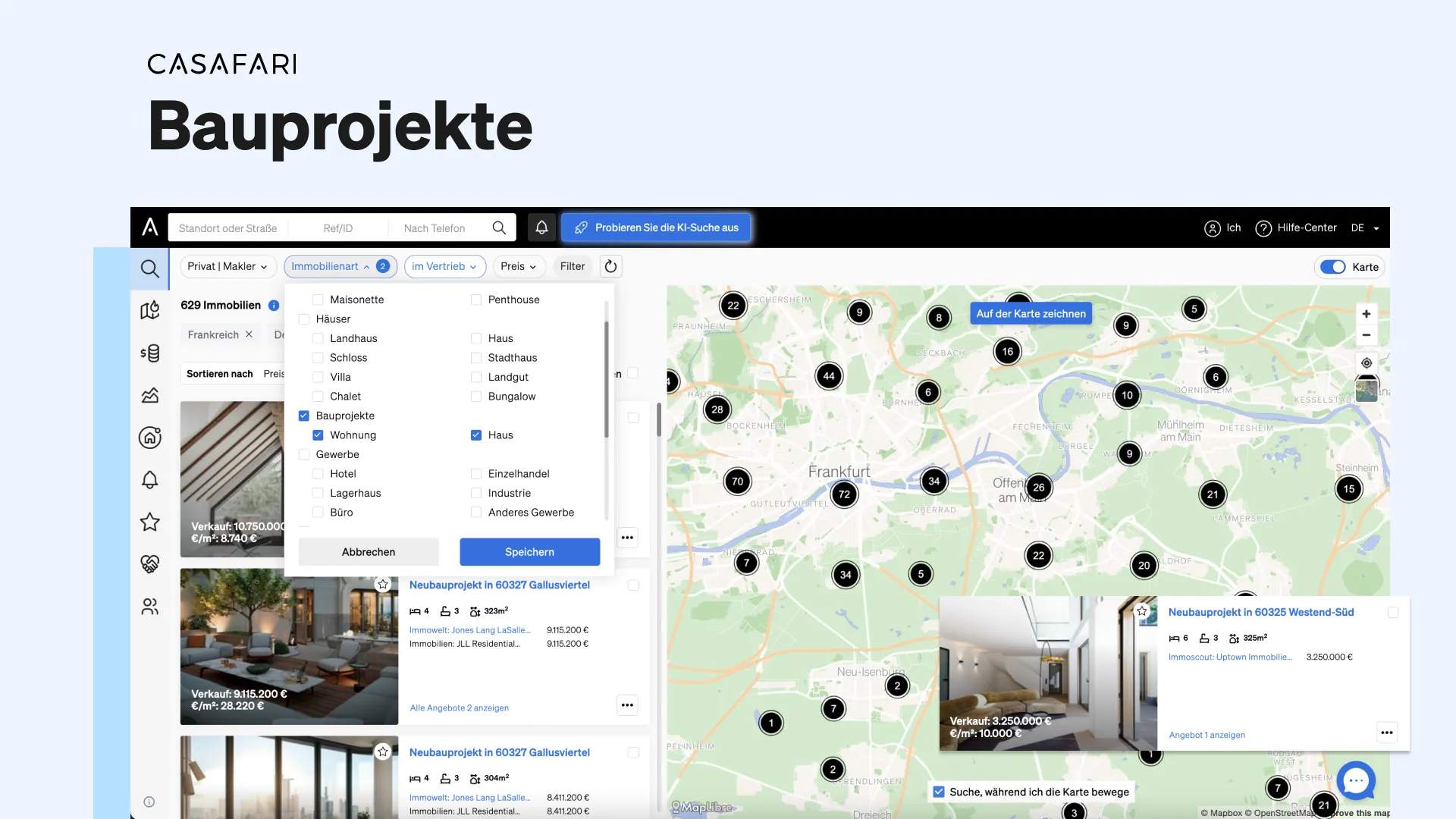1456x819 pixels.
Task: Click the info icon next to 629 Immobilien
Action: [x=274, y=305]
